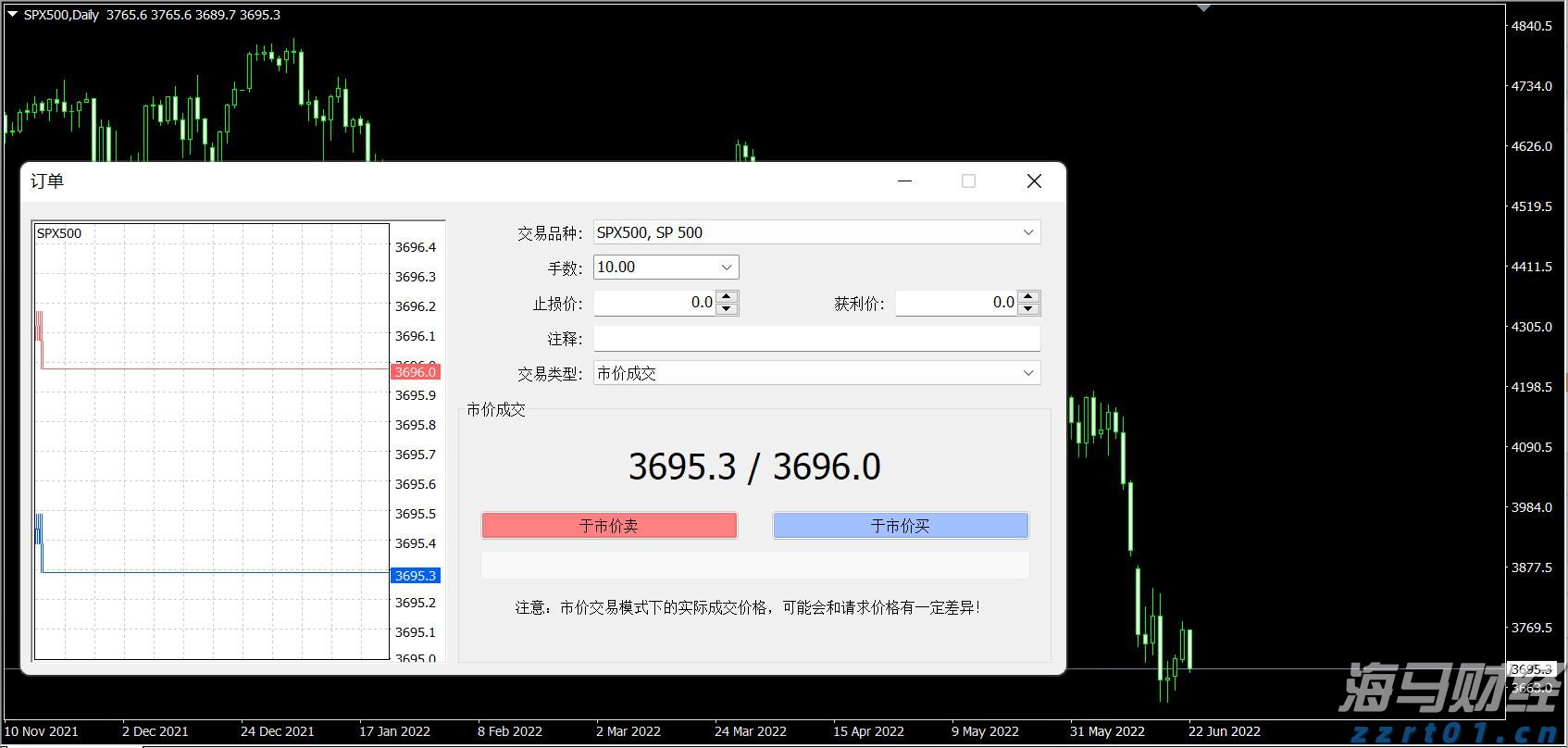Viewport: 1568px width, 748px height.
Task: Increase 获利价 with the up arrow
Action: [1029, 297]
